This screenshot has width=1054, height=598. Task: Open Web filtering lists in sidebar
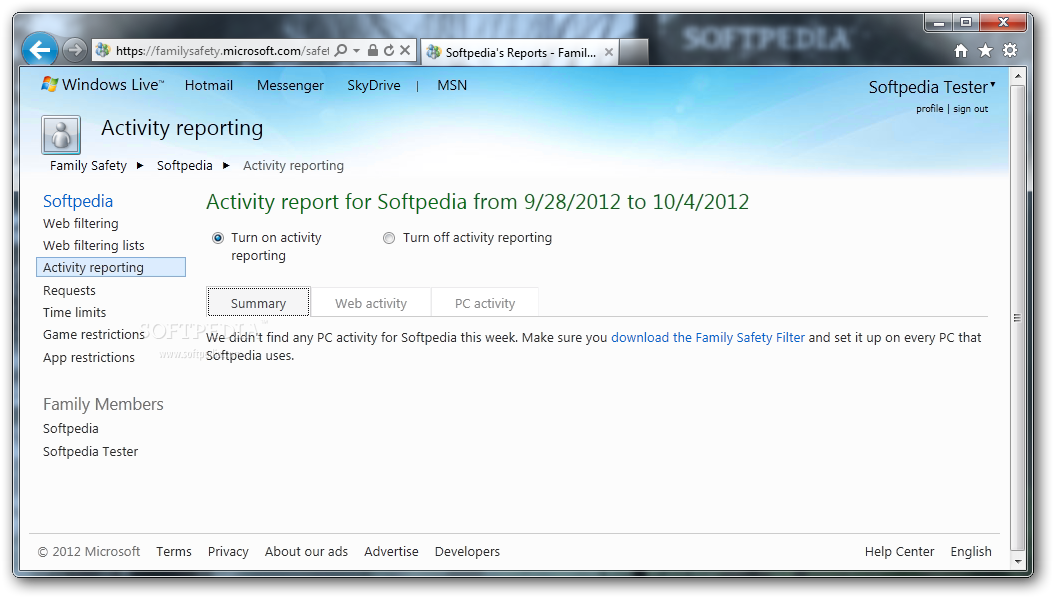tap(93, 245)
